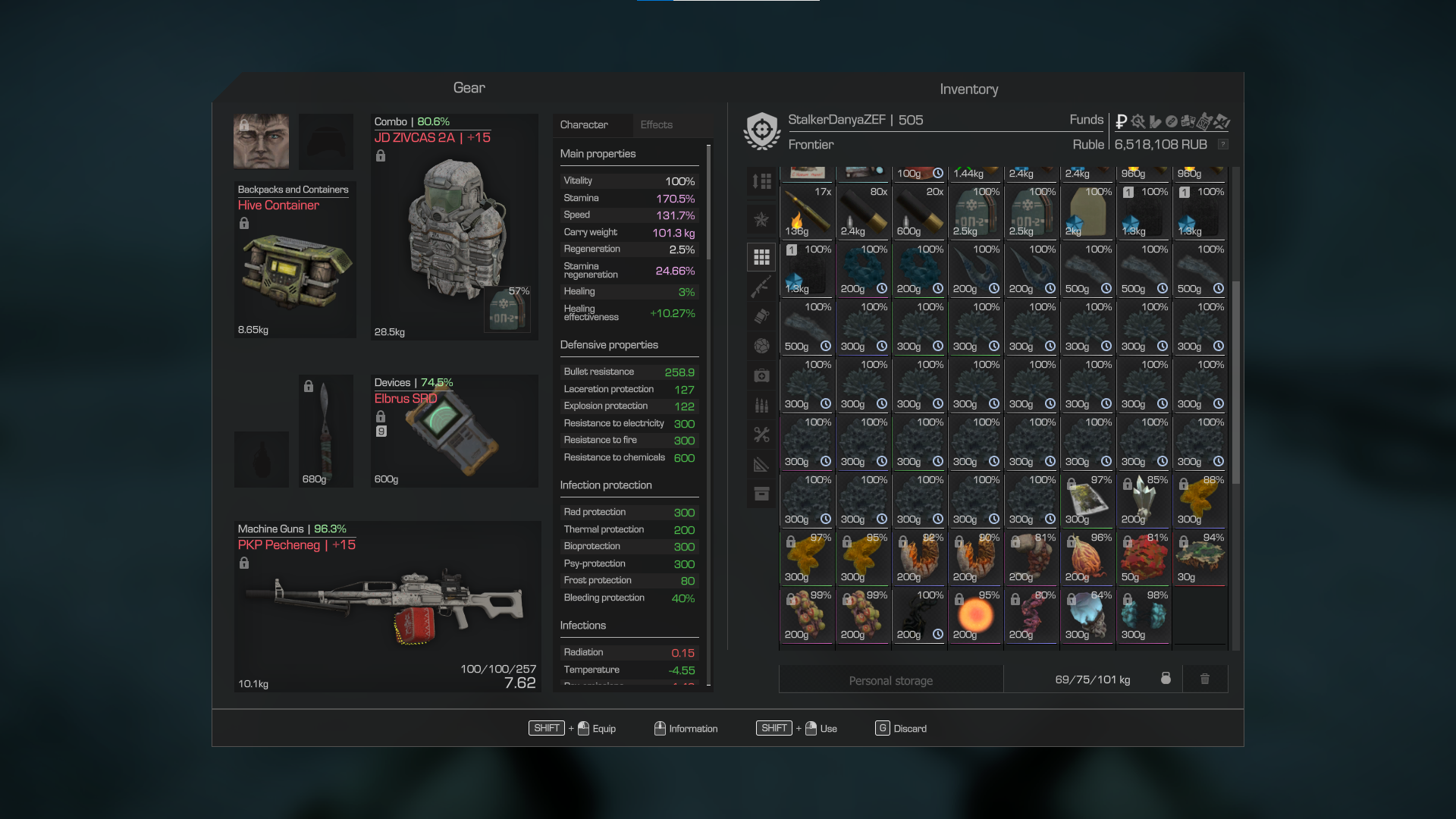Select the 50g red cube artifact
The height and width of the screenshot is (819, 1456).
click(1144, 557)
